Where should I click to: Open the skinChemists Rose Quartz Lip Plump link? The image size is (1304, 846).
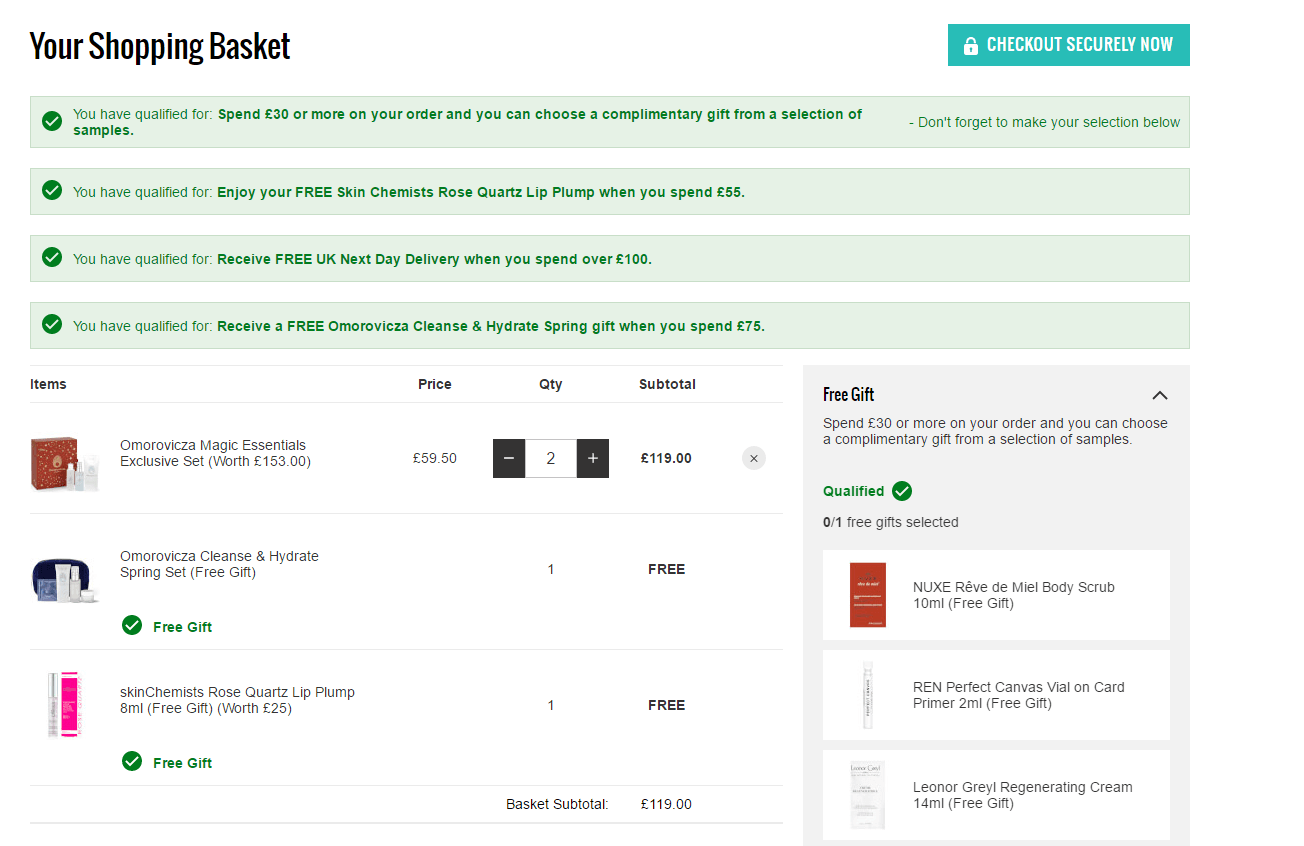point(237,700)
